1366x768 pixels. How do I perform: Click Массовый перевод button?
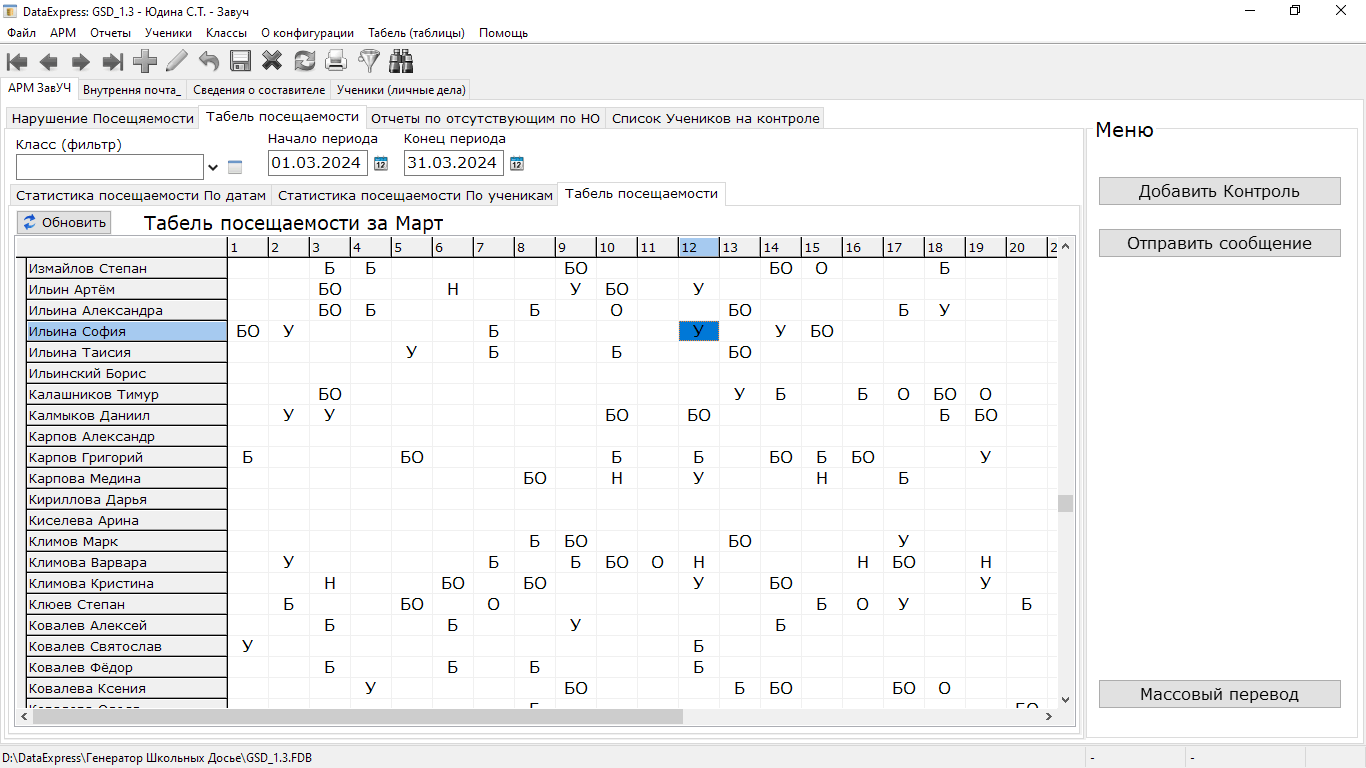click(x=1219, y=694)
